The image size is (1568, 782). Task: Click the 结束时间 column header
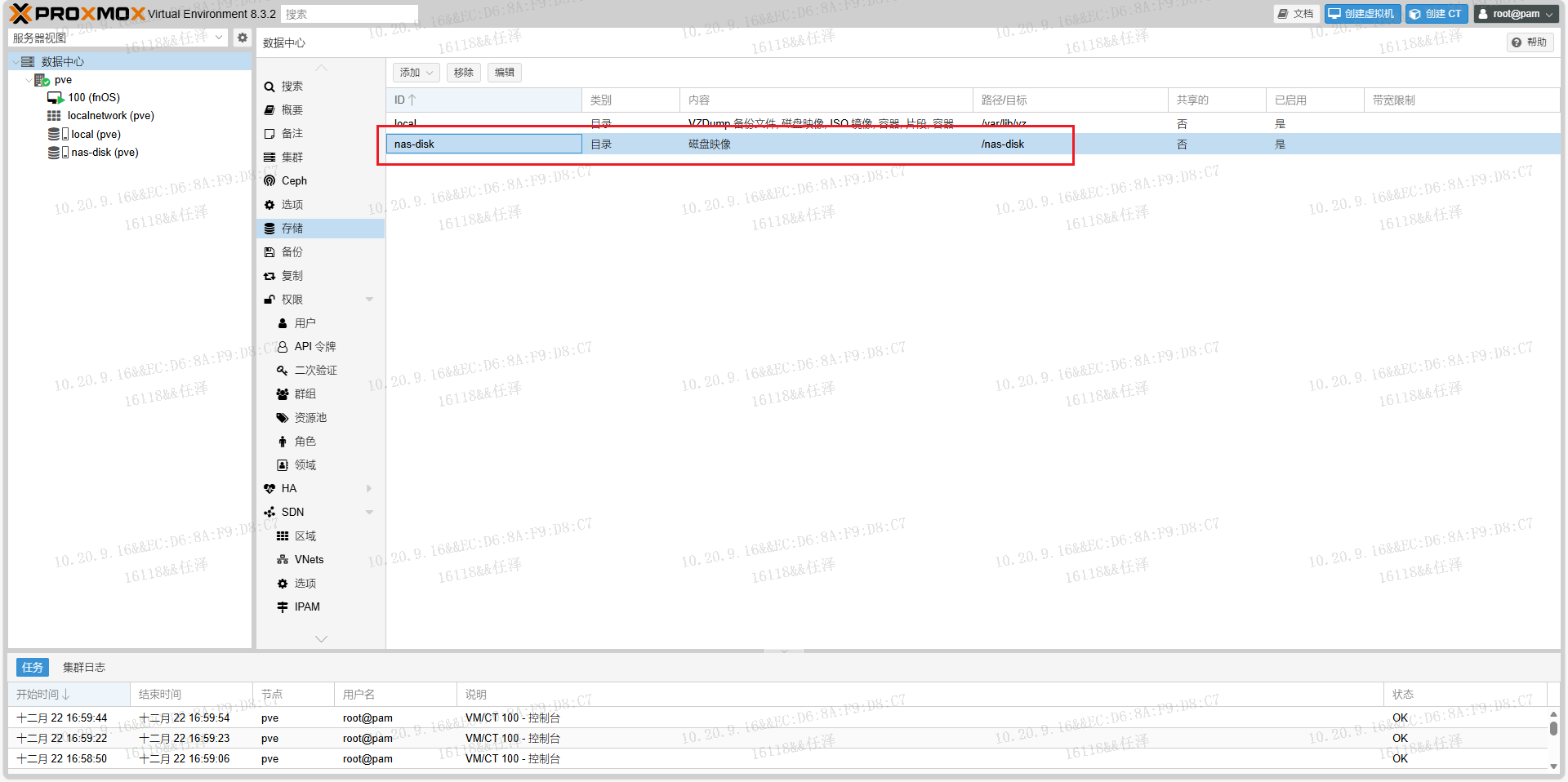(x=191, y=695)
